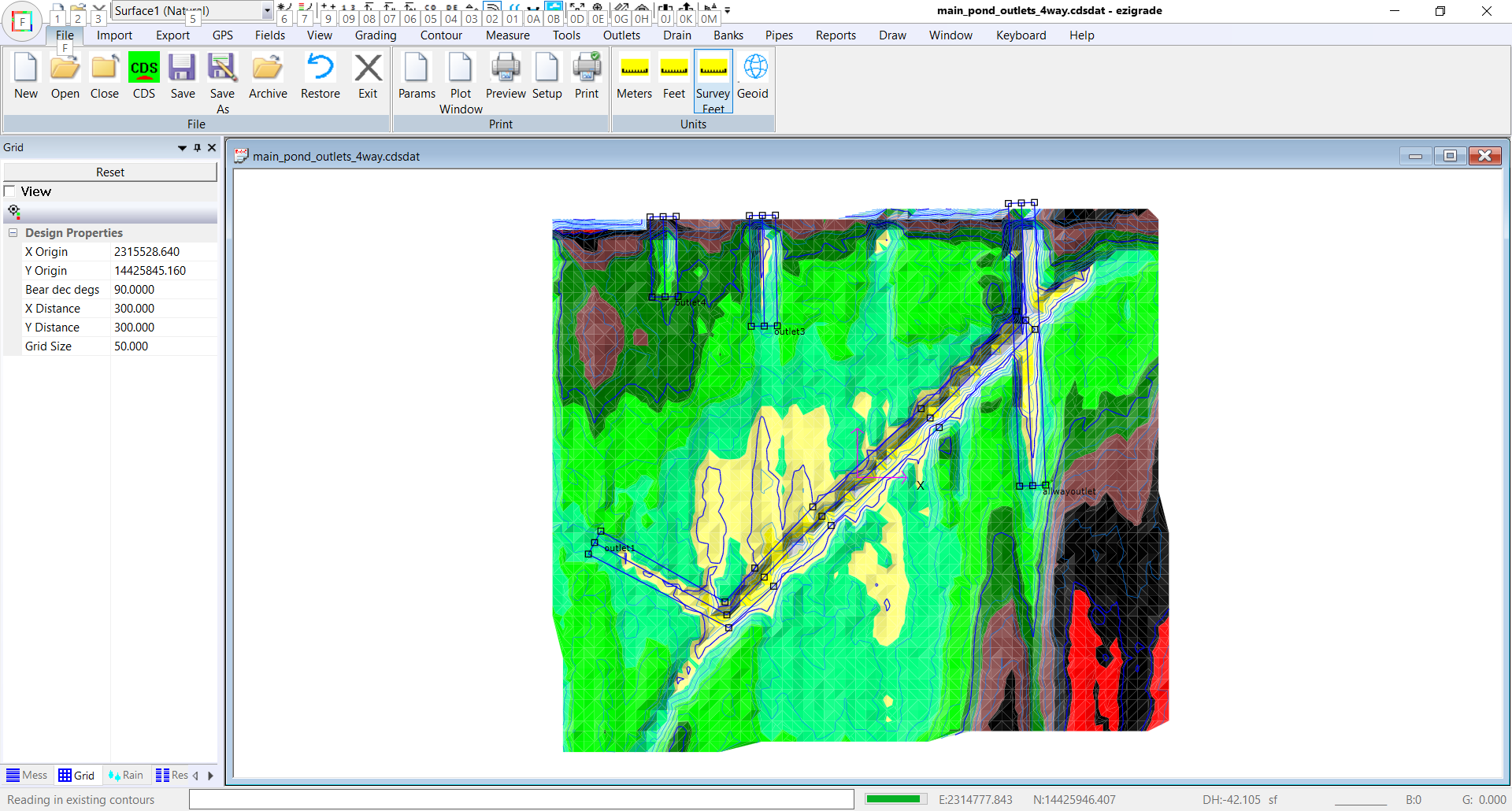The height and width of the screenshot is (811, 1512).
Task: Switch to the Rain tab
Action: (126, 776)
